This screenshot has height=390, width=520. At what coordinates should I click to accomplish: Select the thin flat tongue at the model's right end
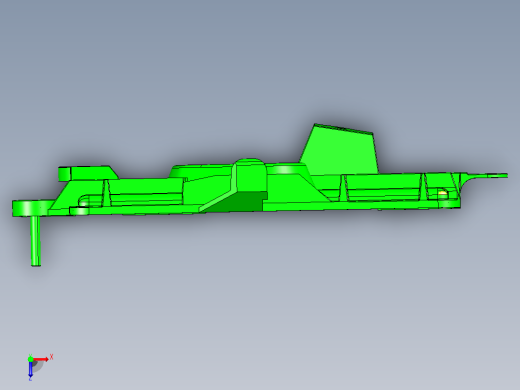pyautogui.click(x=487, y=176)
